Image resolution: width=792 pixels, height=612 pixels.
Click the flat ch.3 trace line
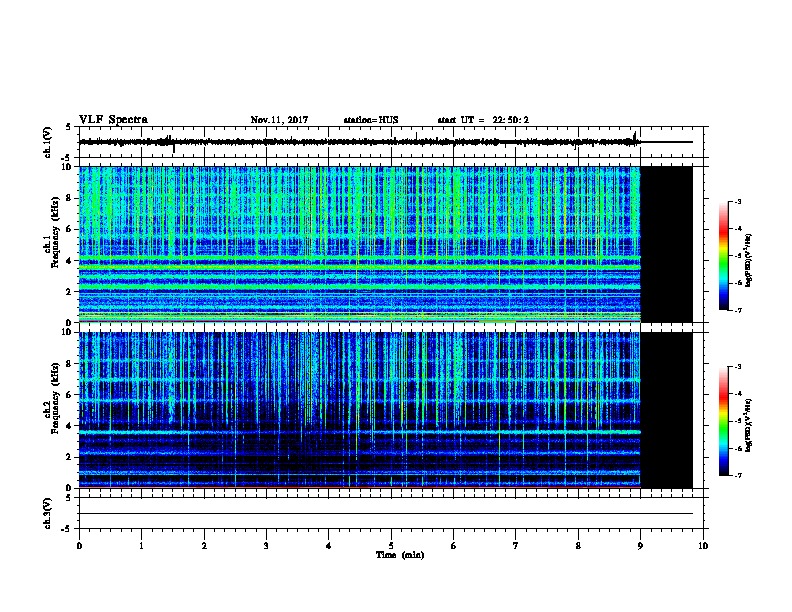pyautogui.click(x=386, y=514)
